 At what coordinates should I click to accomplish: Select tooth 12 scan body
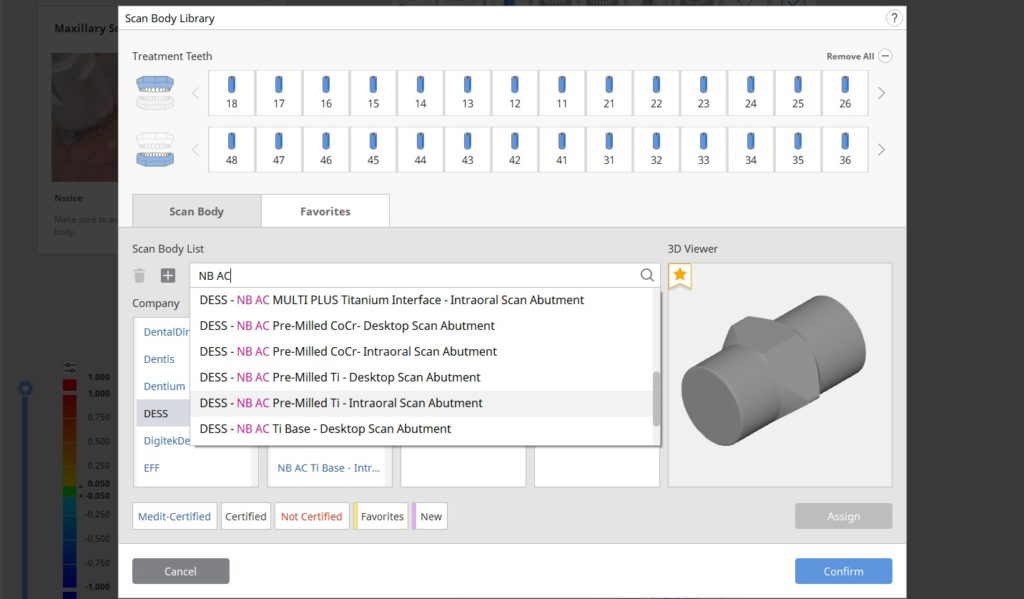515,93
